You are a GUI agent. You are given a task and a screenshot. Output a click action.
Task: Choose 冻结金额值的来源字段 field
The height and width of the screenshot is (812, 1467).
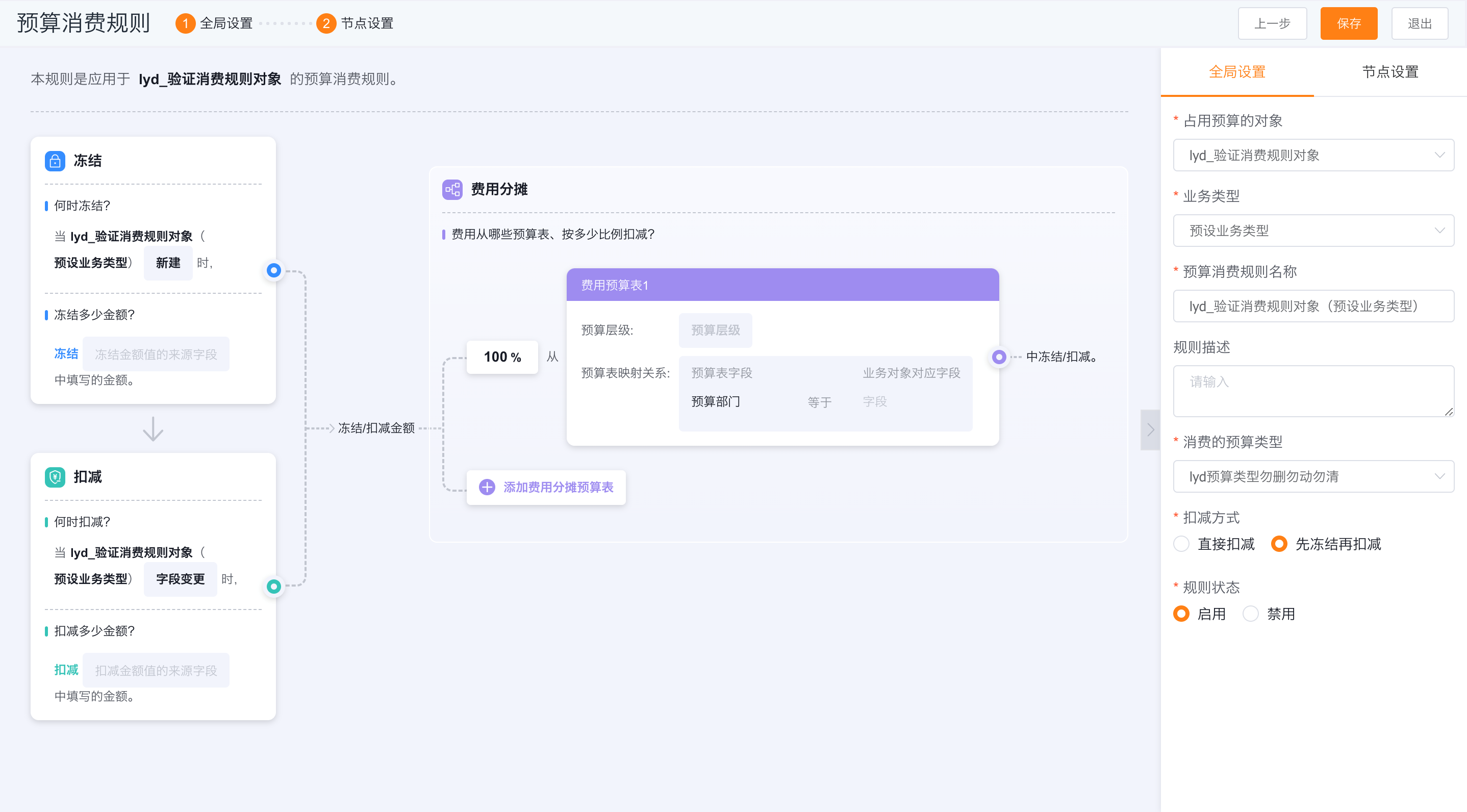pos(156,354)
